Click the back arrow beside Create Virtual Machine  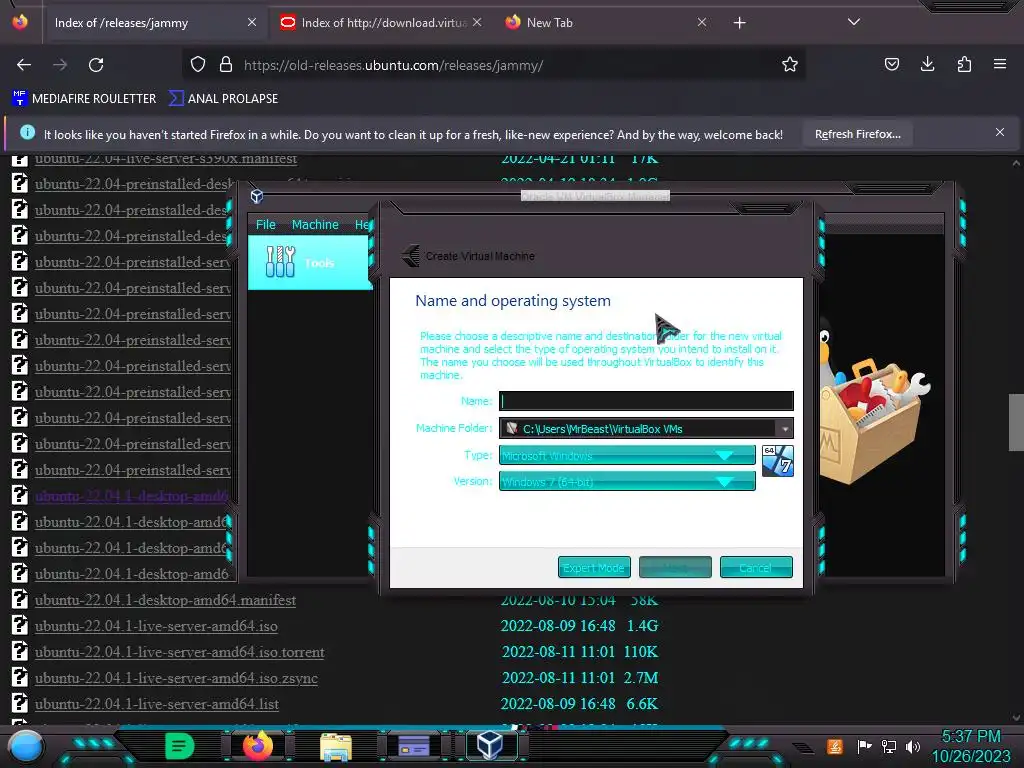tap(411, 255)
